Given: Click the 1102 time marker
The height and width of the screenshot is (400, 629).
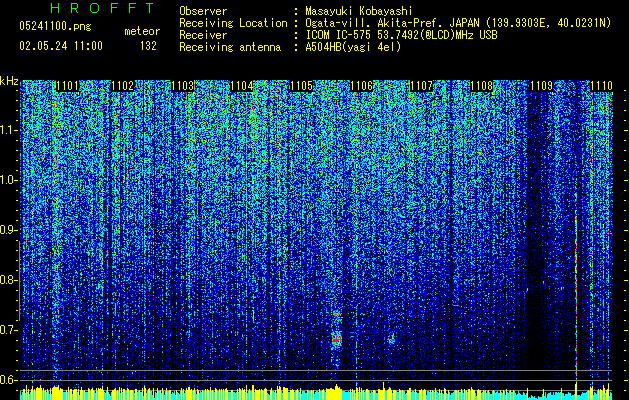Looking at the screenshot, I should 122,86.
